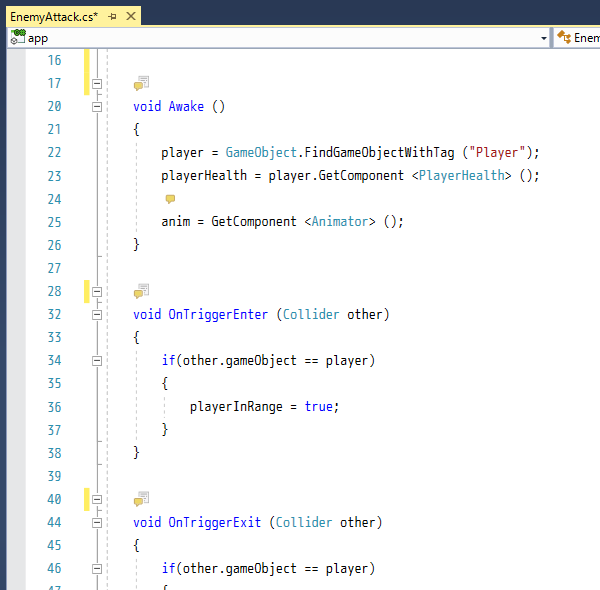Screen dimensions: 600x590
Task: Click the Awake method name
Action: point(186,106)
